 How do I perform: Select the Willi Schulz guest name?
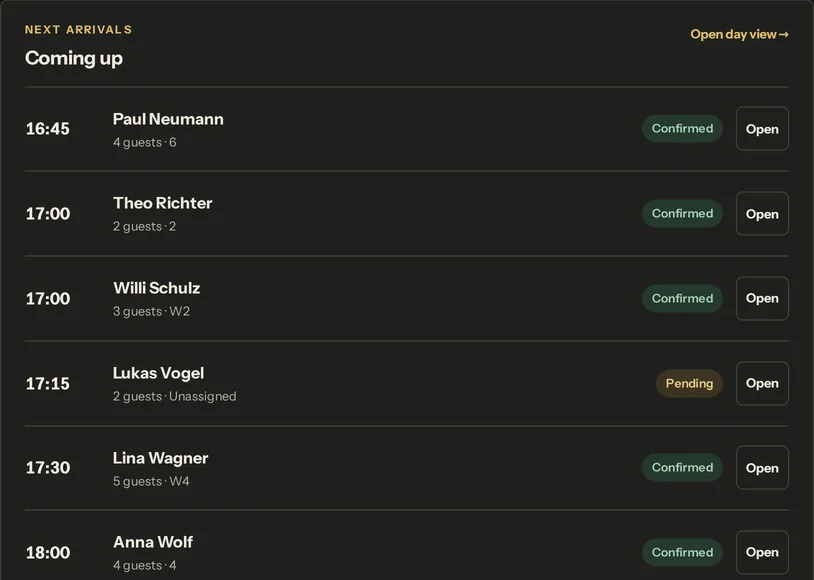(157, 288)
